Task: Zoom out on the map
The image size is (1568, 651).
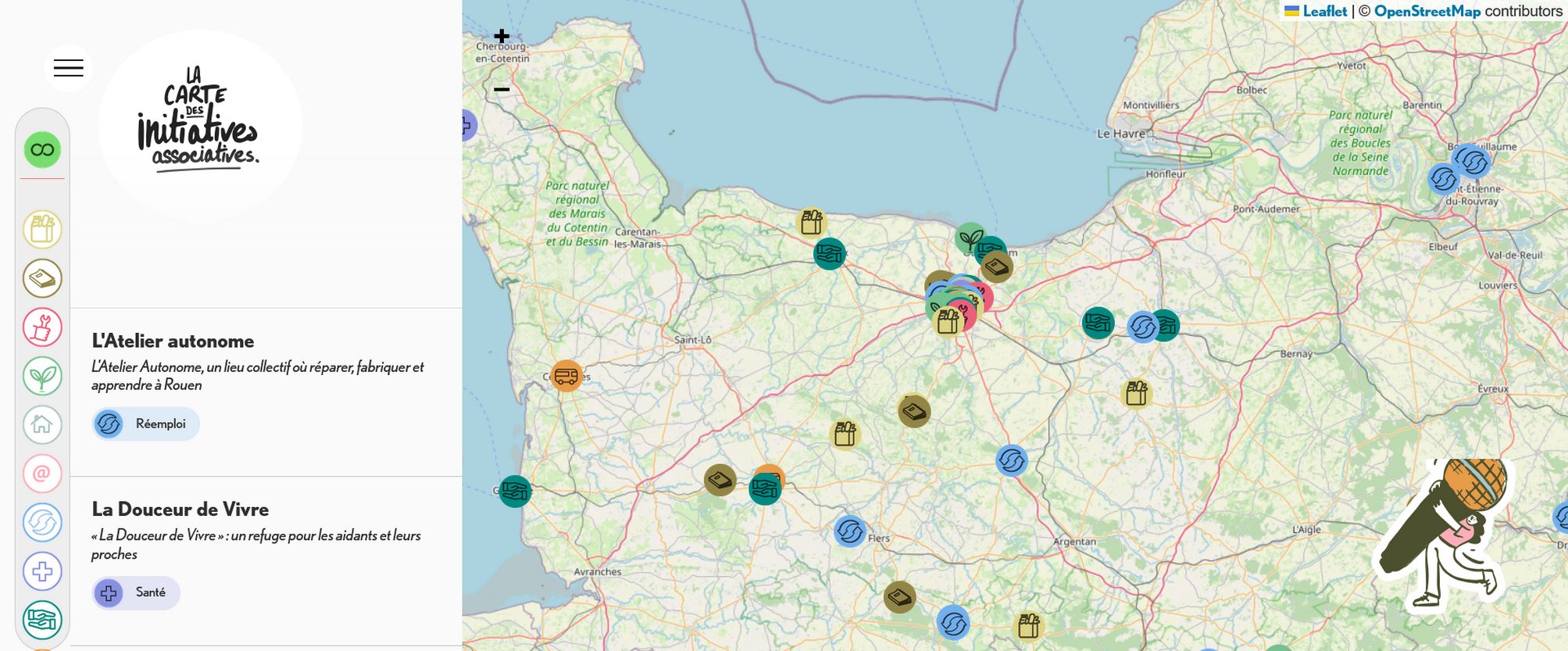Action: [502, 89]
